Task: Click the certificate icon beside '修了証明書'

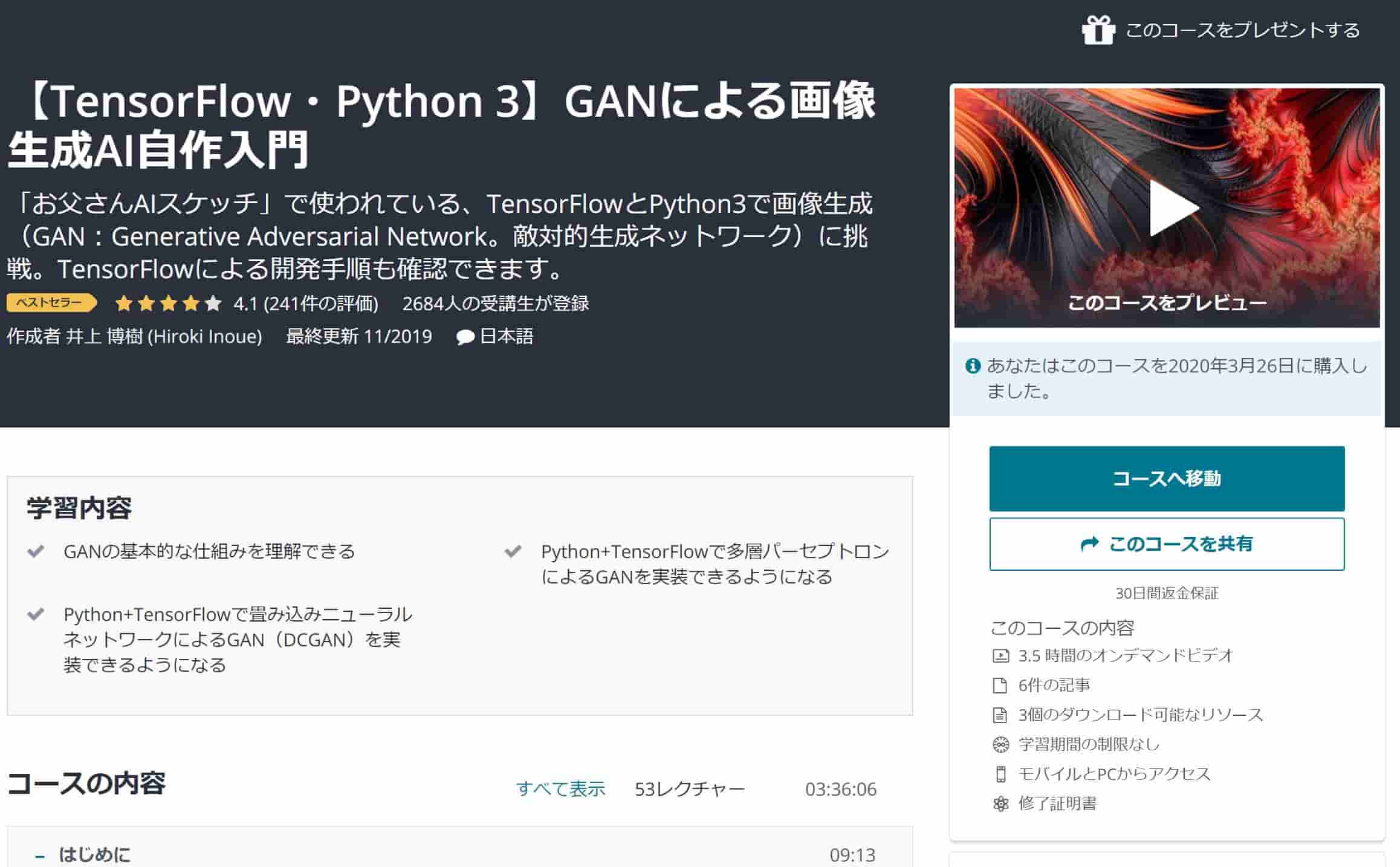Action: tap(1001, 804)
